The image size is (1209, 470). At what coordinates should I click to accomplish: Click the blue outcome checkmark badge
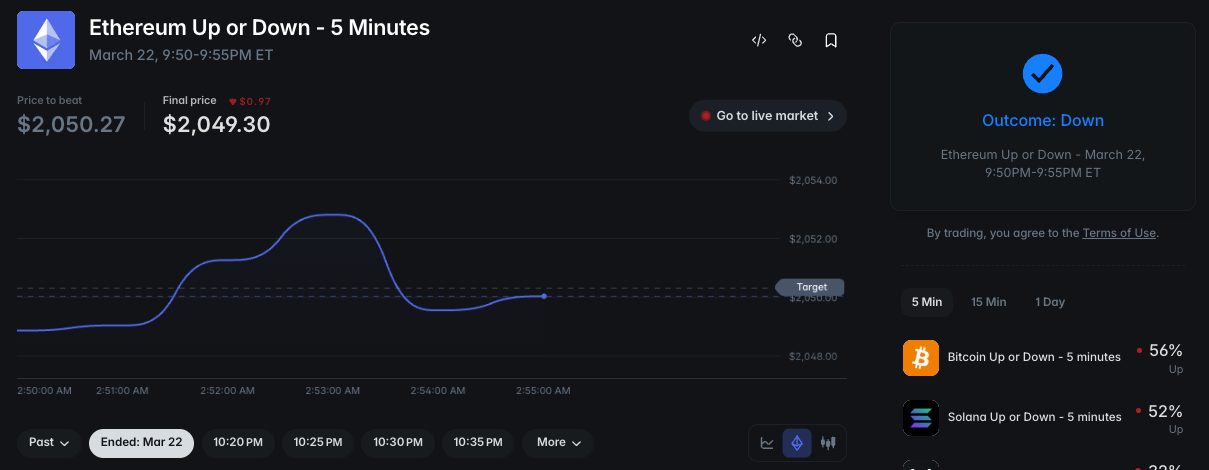(x=1042, y=73)
